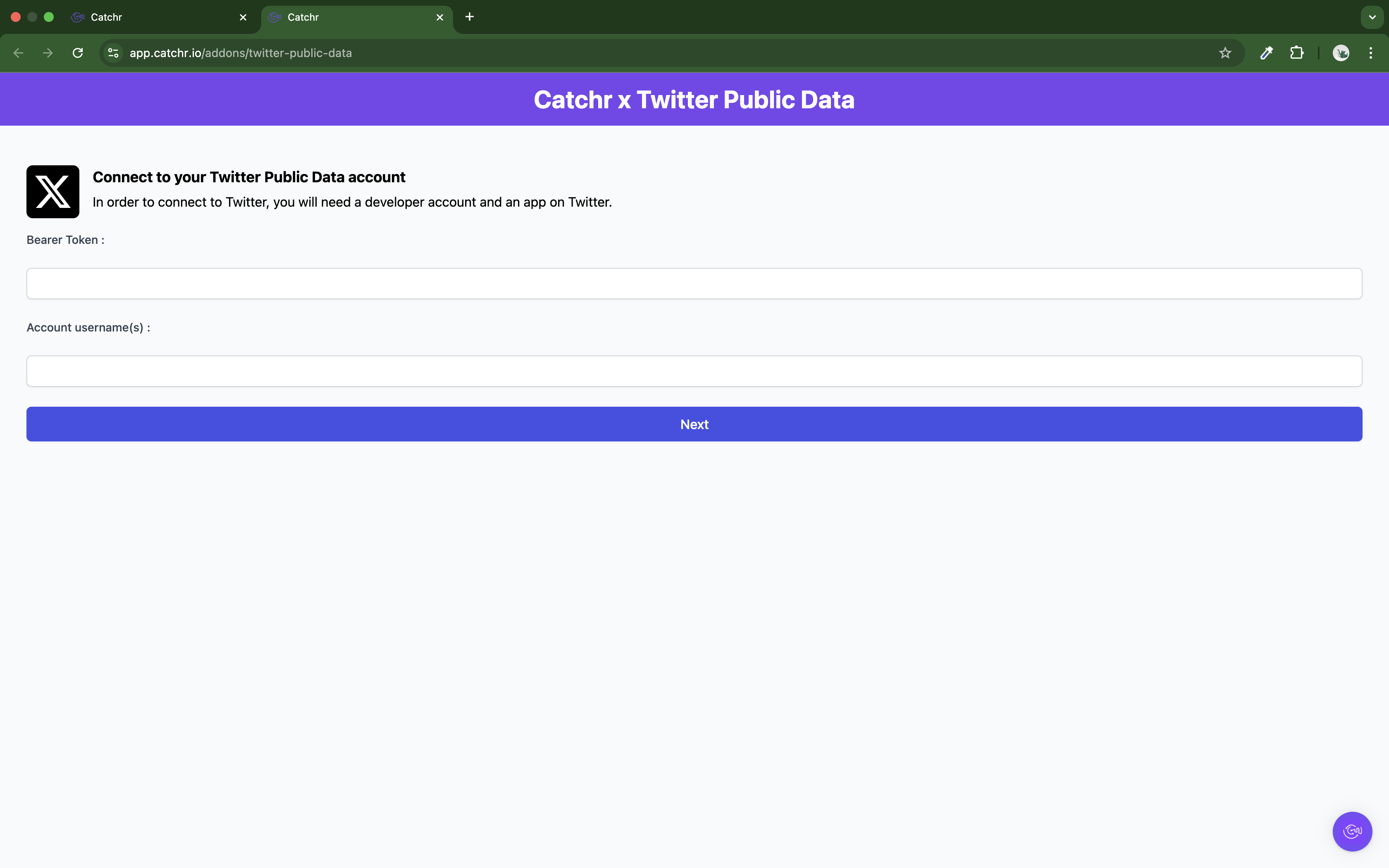Click the Catchr x Twitter Public Data heading

[694, 99]
